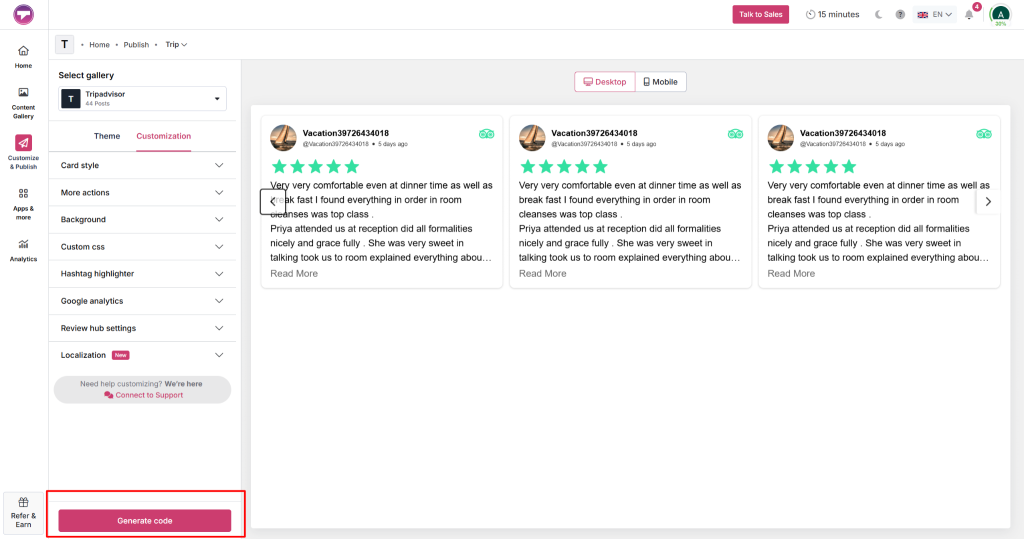Image resolution: width=1024 pixels, height=539 pixels.
Task: Switch to the Theme tab
Action: pos(107,136)
